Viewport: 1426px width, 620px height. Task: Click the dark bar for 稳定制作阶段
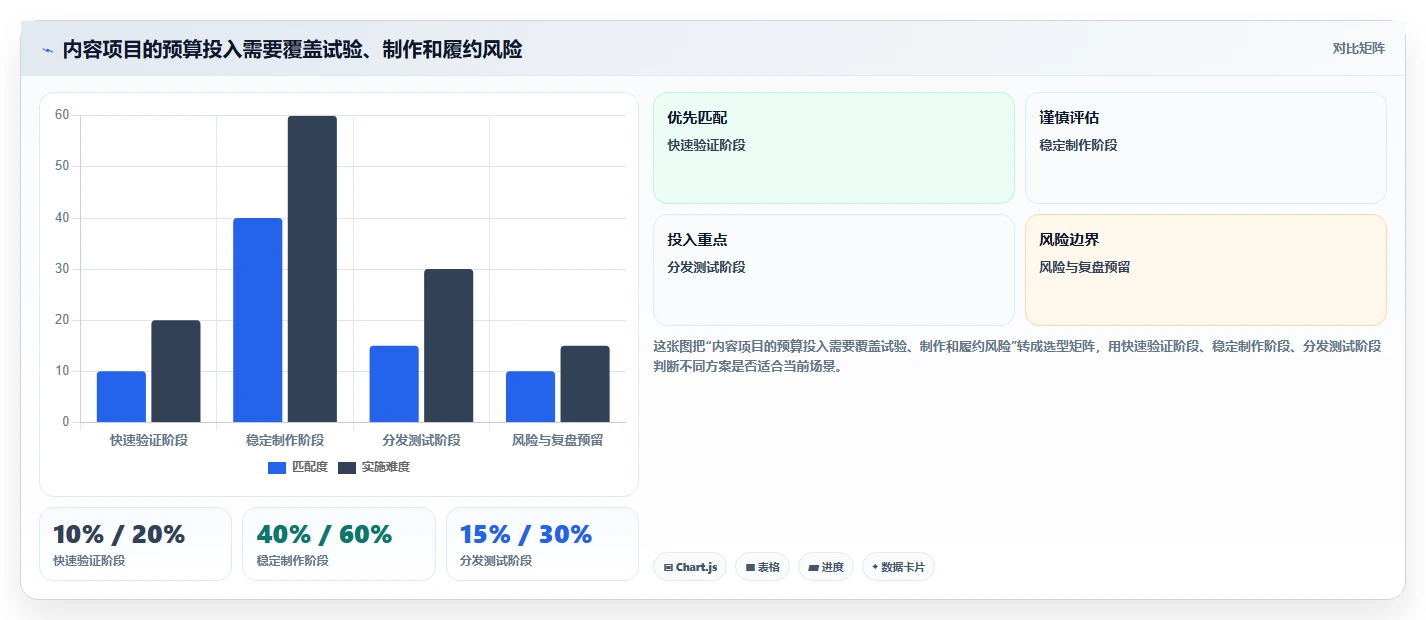tap(312, 269)
